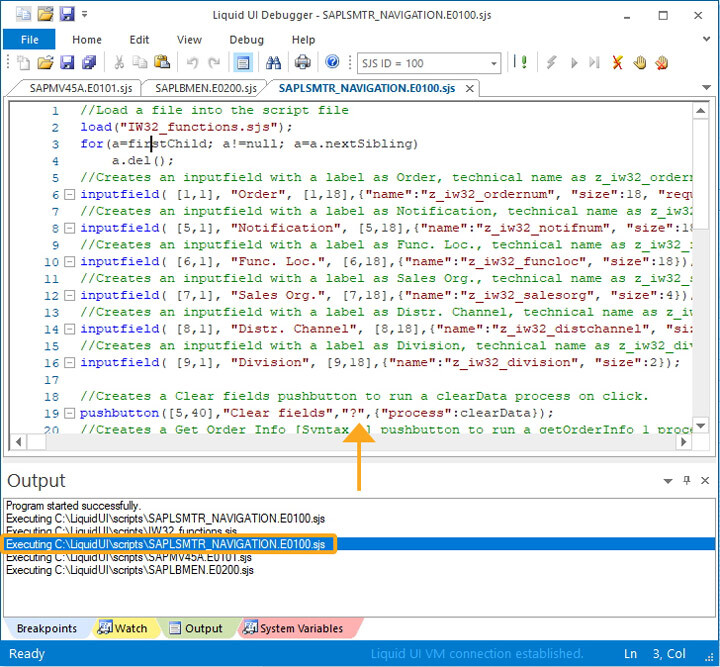Screen dimensions: 720x667
Task: Select the SAPLSMTR_NAVIGATION.E0100.sjs tab
Action: click(x=366, y=88)
